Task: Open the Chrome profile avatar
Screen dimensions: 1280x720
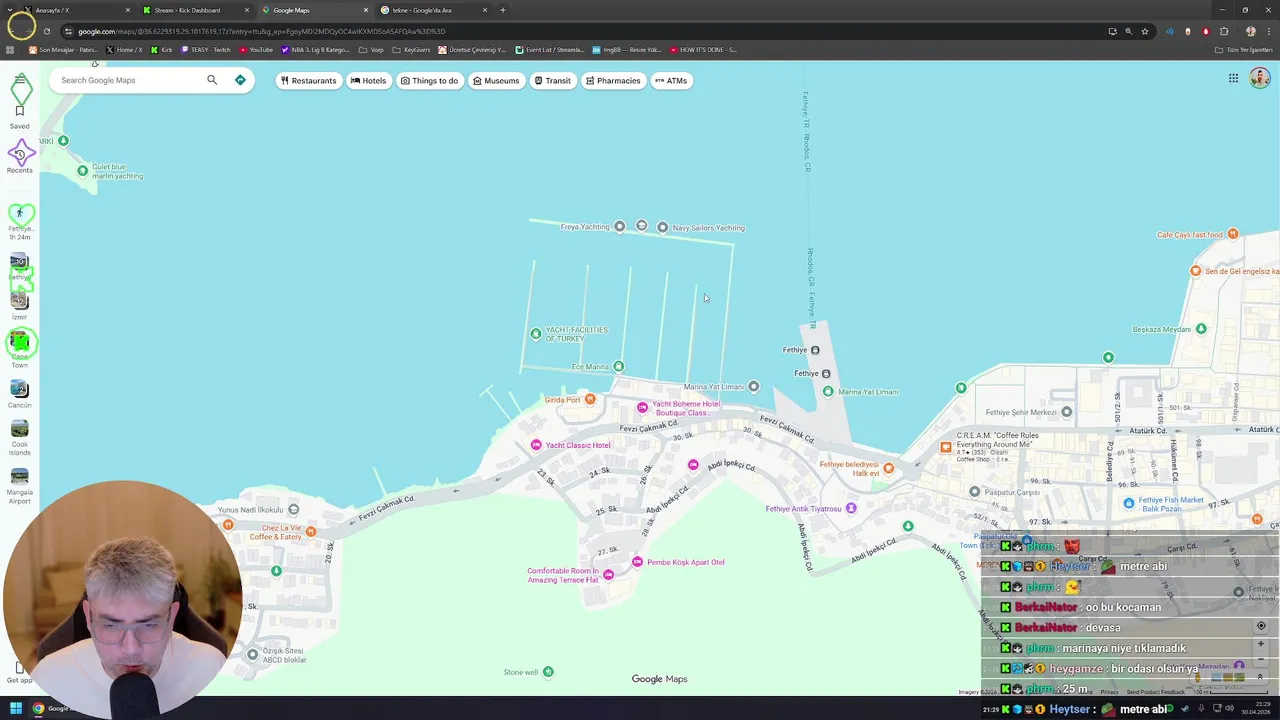Action: [x=1250, y=31]
